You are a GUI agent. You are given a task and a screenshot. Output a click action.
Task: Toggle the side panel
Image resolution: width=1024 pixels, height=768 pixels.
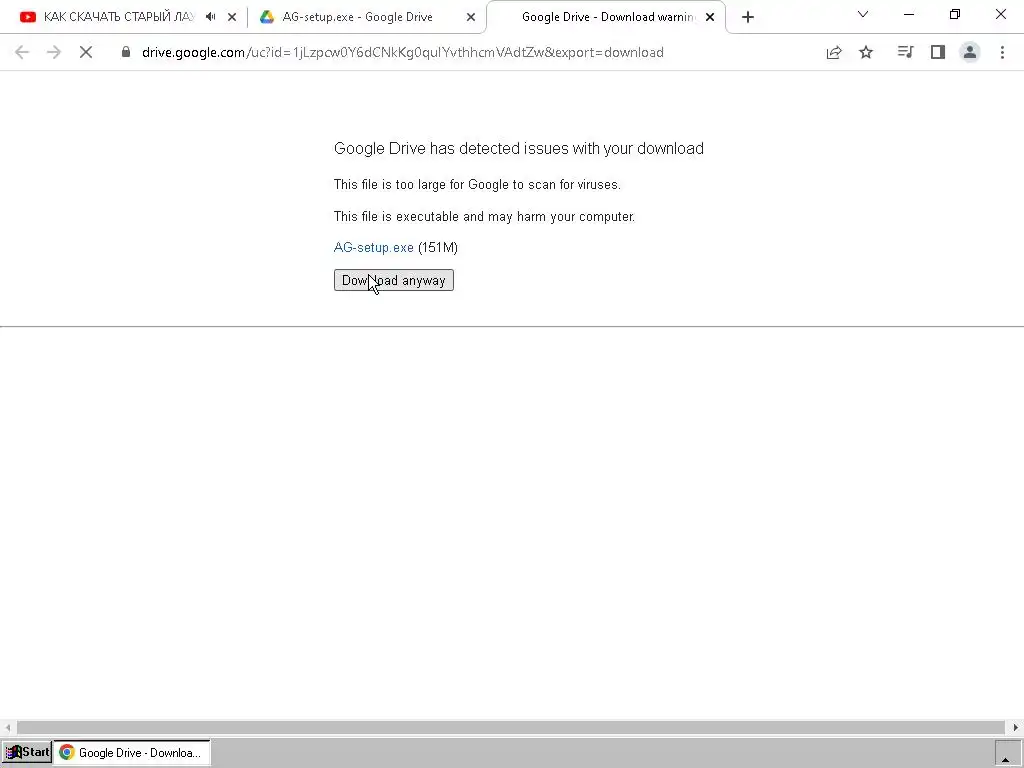938,52
